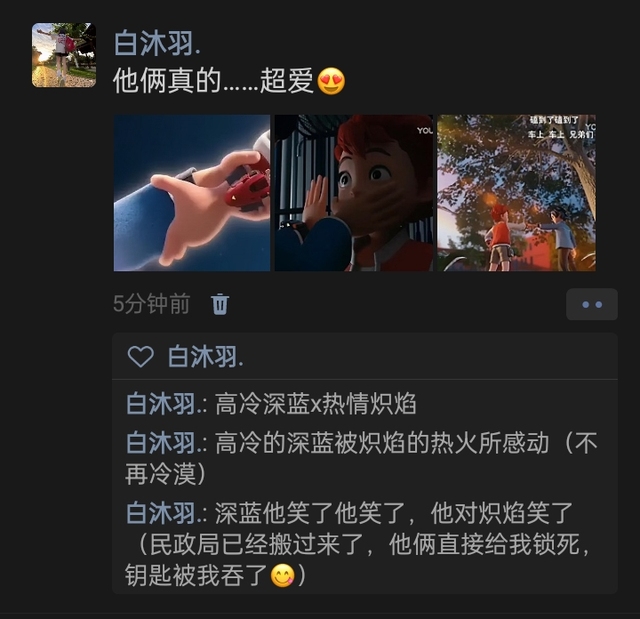640x619 pixels.
Task: Open the thumbnail of the two characters under a tree
Action: [x=516, y=193]
